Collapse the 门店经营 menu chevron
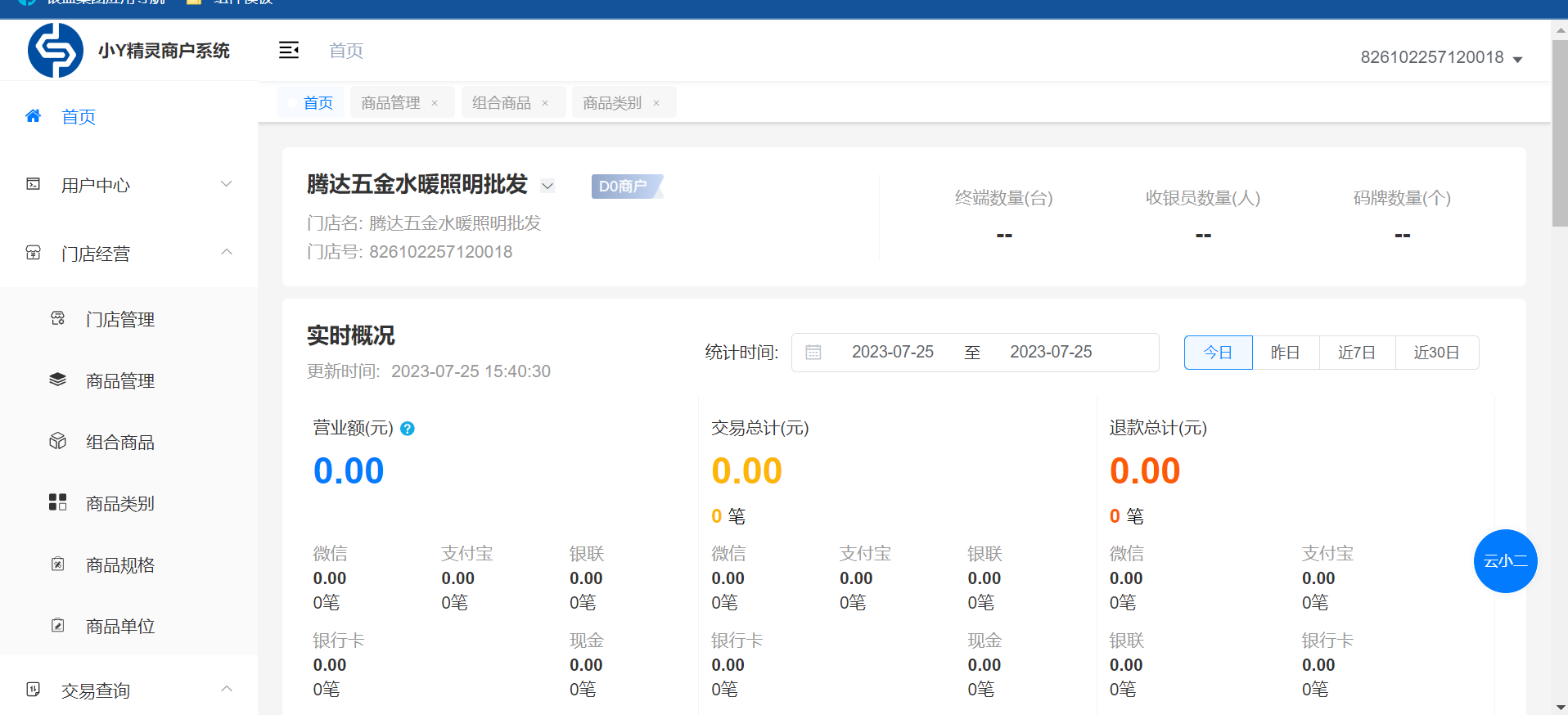 click(x=227, y=252)
